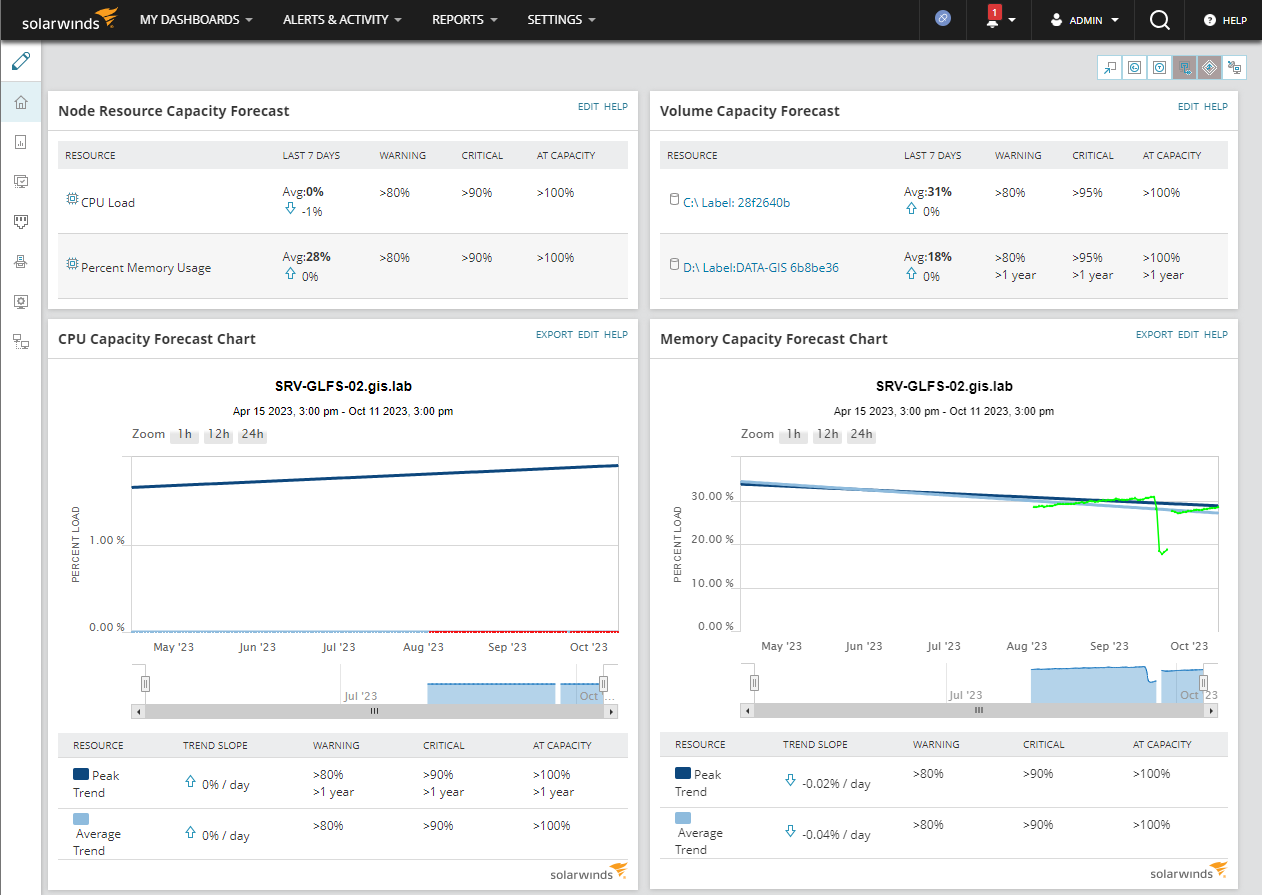Click HELP on CPU Capacity Forecast Chart
The image size is (1262, 895).
616,335
